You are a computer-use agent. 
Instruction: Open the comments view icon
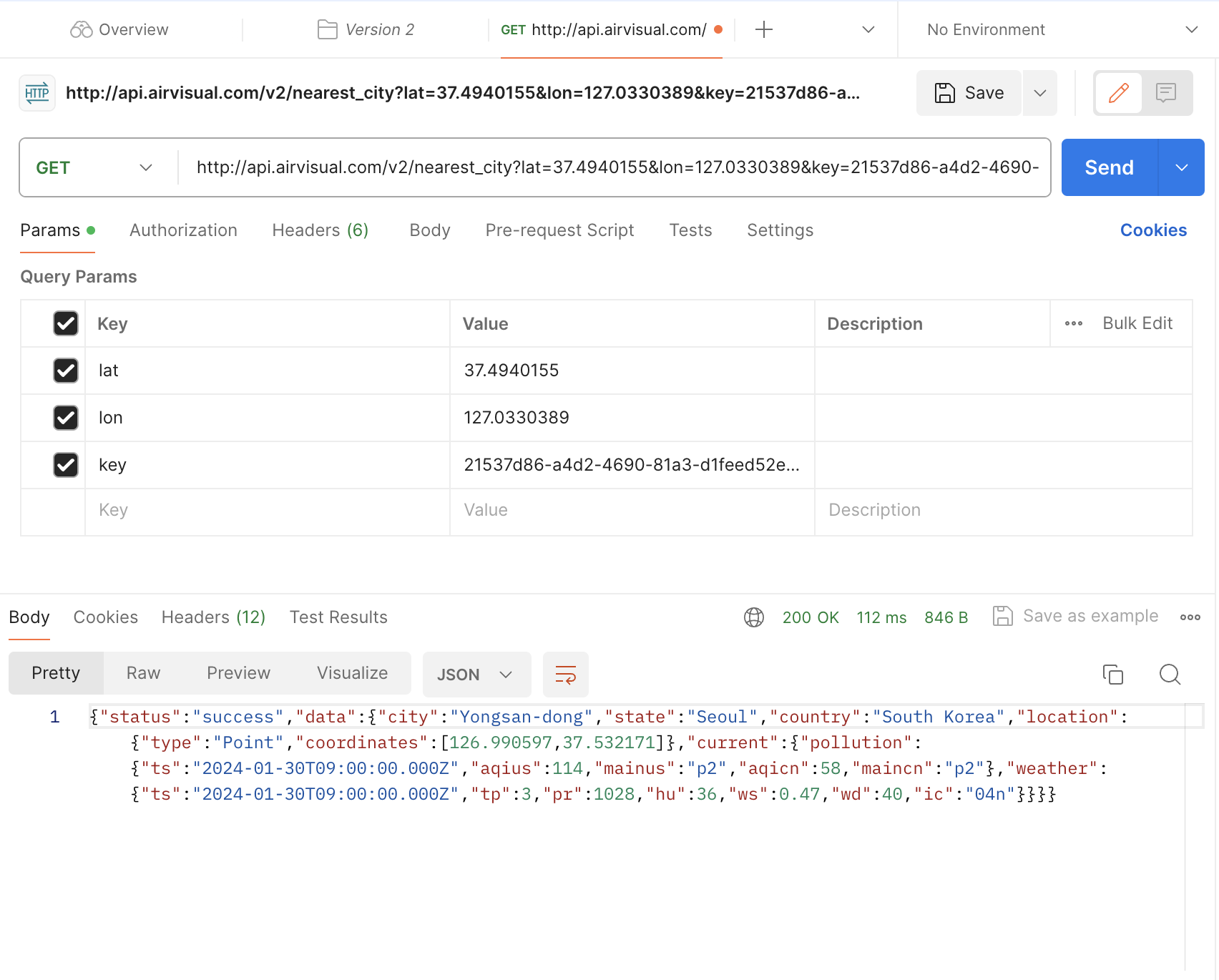coord(1166,93)
